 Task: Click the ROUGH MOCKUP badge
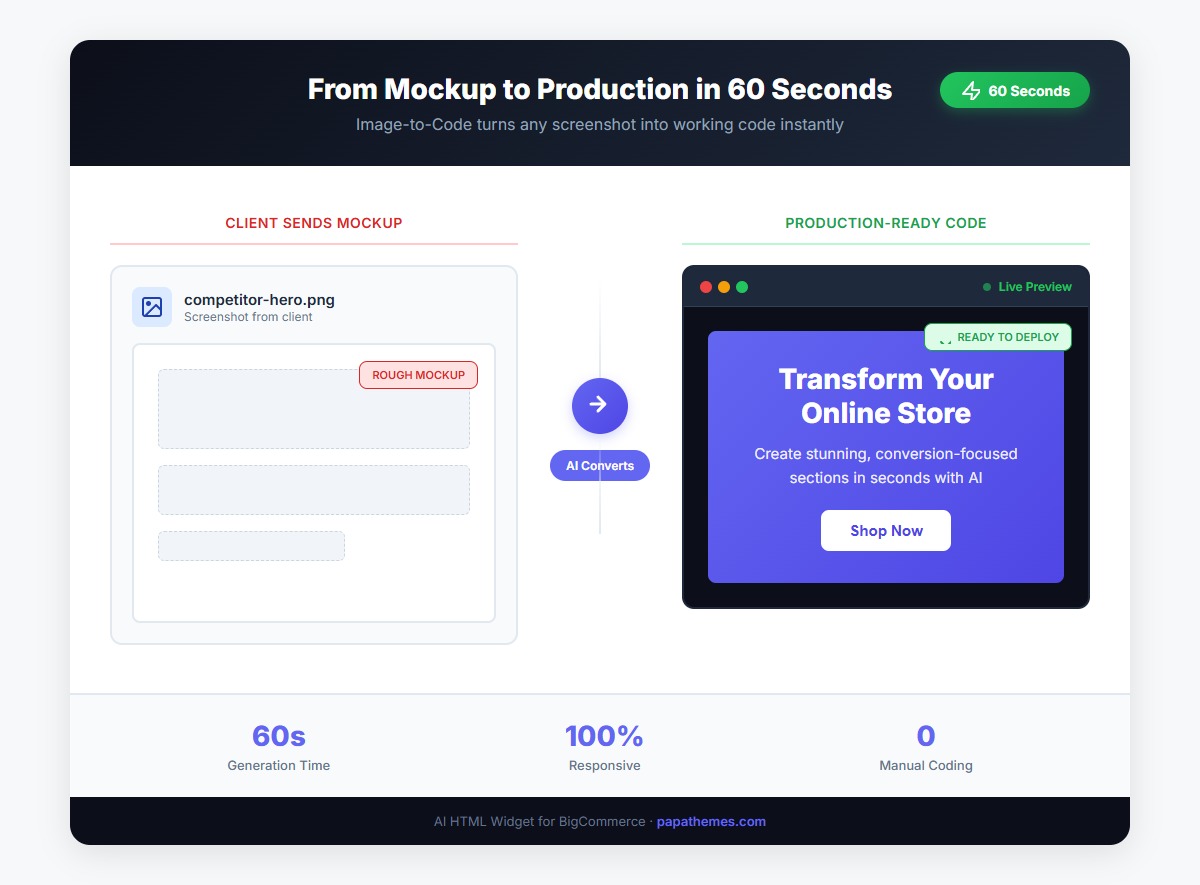pos(418,375)
